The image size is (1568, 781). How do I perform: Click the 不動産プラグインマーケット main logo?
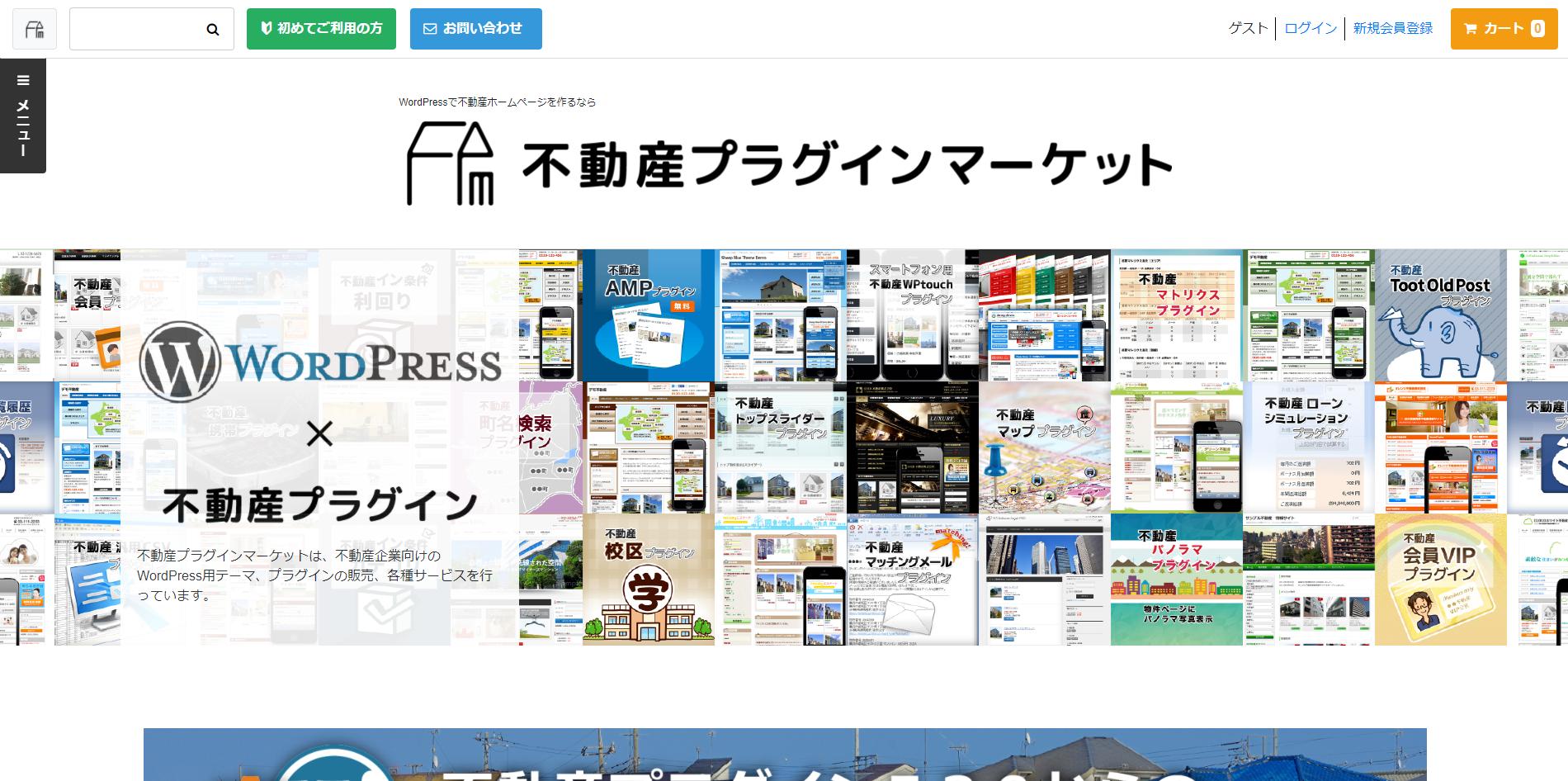(790, 163)
